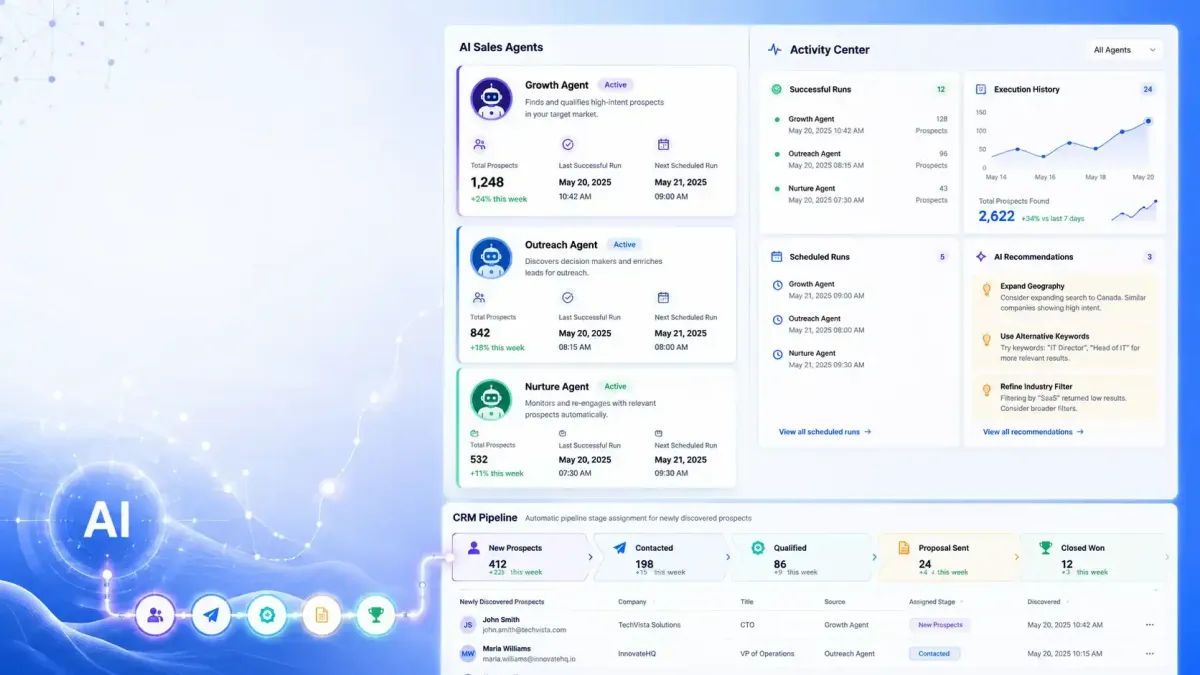
Task: Click the Growth Agent robot avatar
Action: point(491,98)
